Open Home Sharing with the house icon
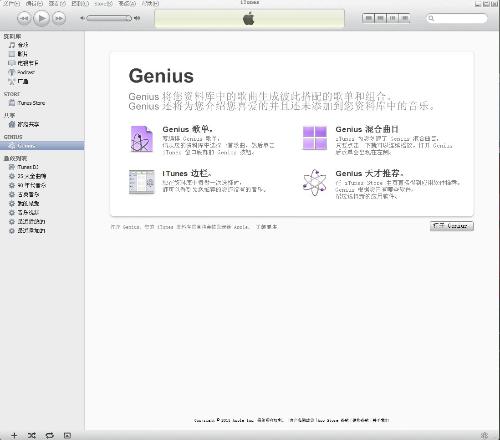This screenshot has width=500, height=440. 24,124
